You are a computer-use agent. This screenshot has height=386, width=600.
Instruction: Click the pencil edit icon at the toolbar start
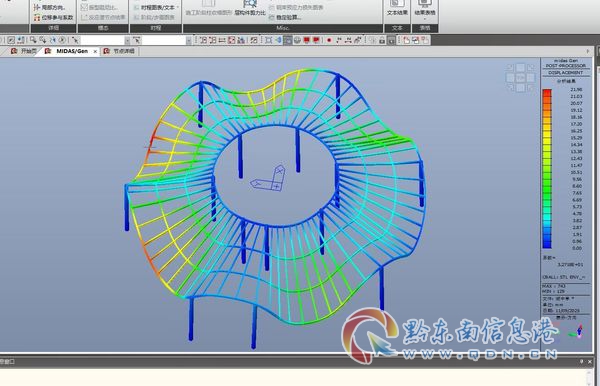tap(11, 40)
